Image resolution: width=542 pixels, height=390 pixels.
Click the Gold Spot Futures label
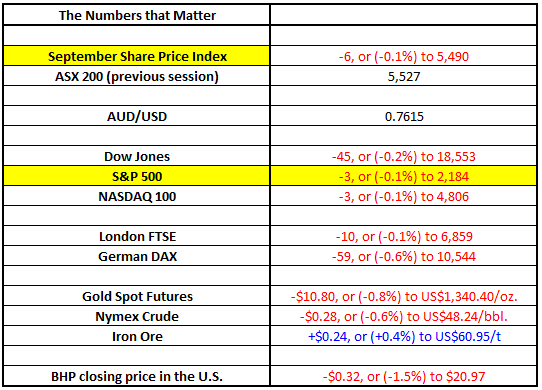tap(137, 296)
